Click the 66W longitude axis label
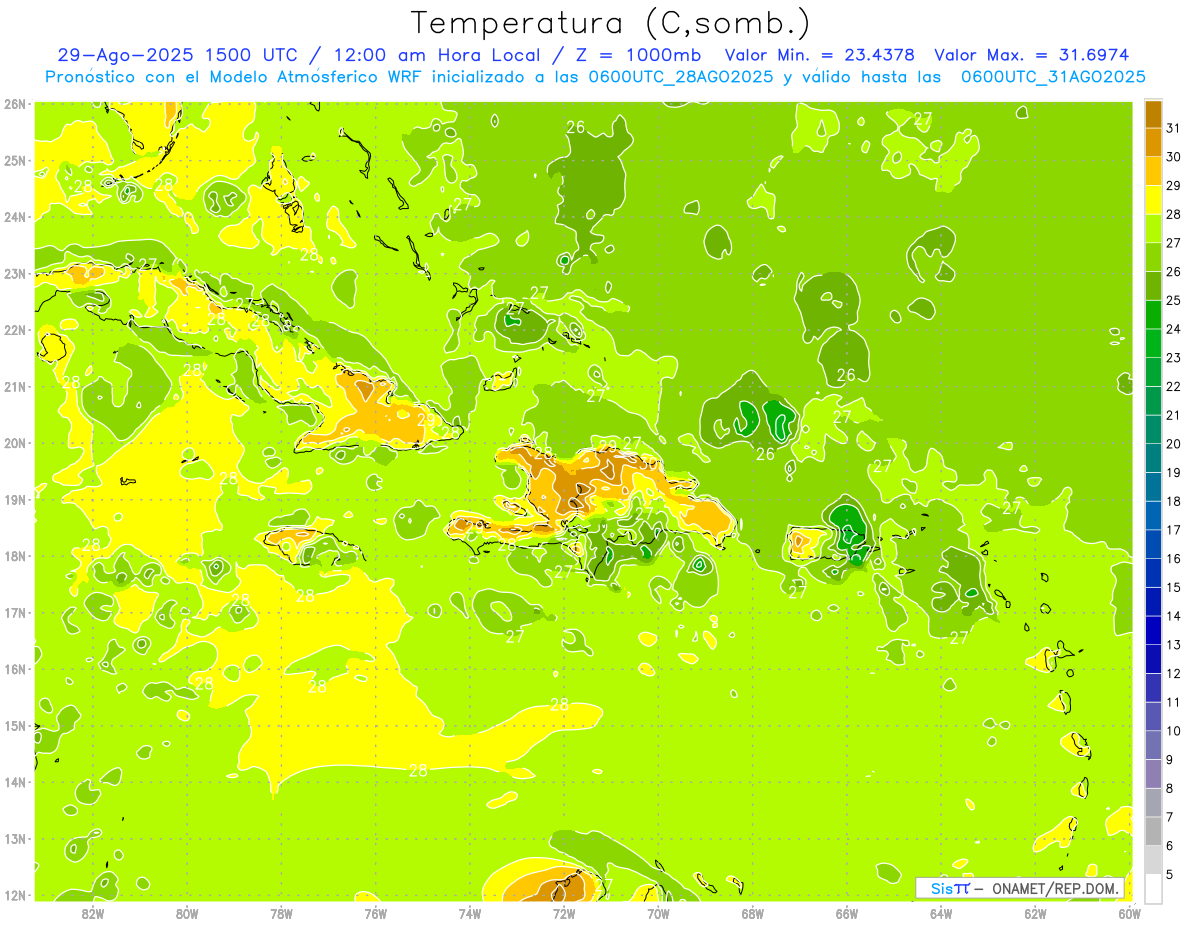This screenshot has width=1200, height=927. point(847,913)
